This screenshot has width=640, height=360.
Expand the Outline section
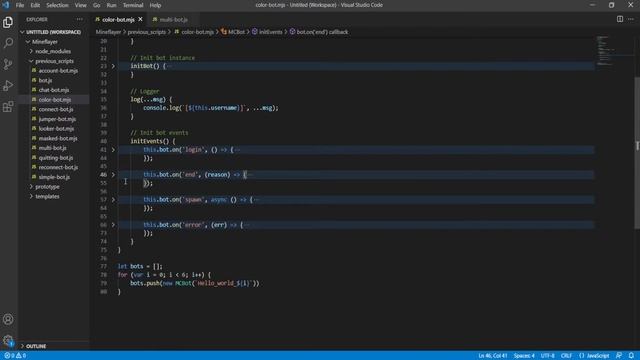click(x=36, y=346)
